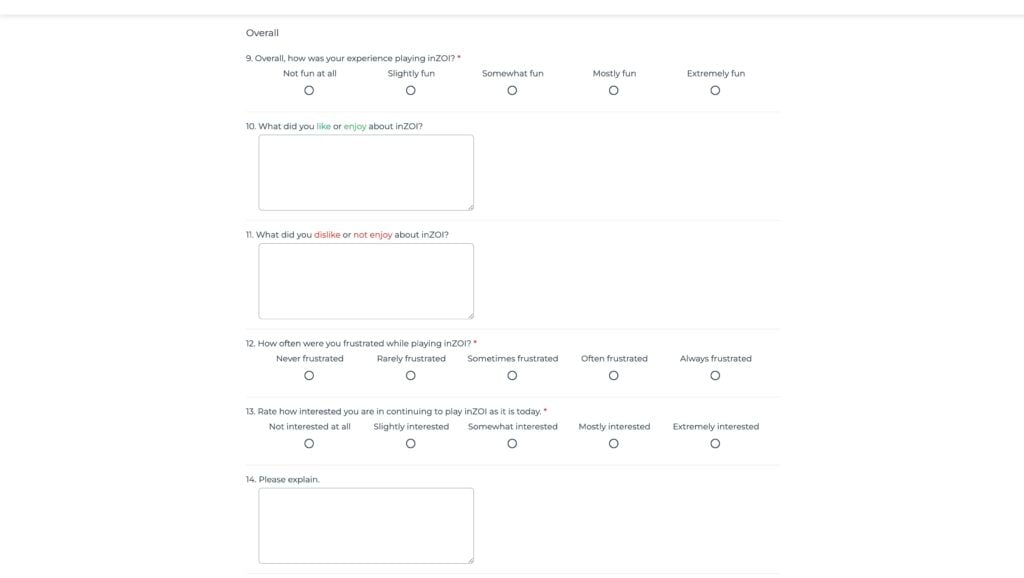Choose the 'Rarely frustrated' option
The height and width of the screenshot is (578, 1024).
tap(411, 376)
